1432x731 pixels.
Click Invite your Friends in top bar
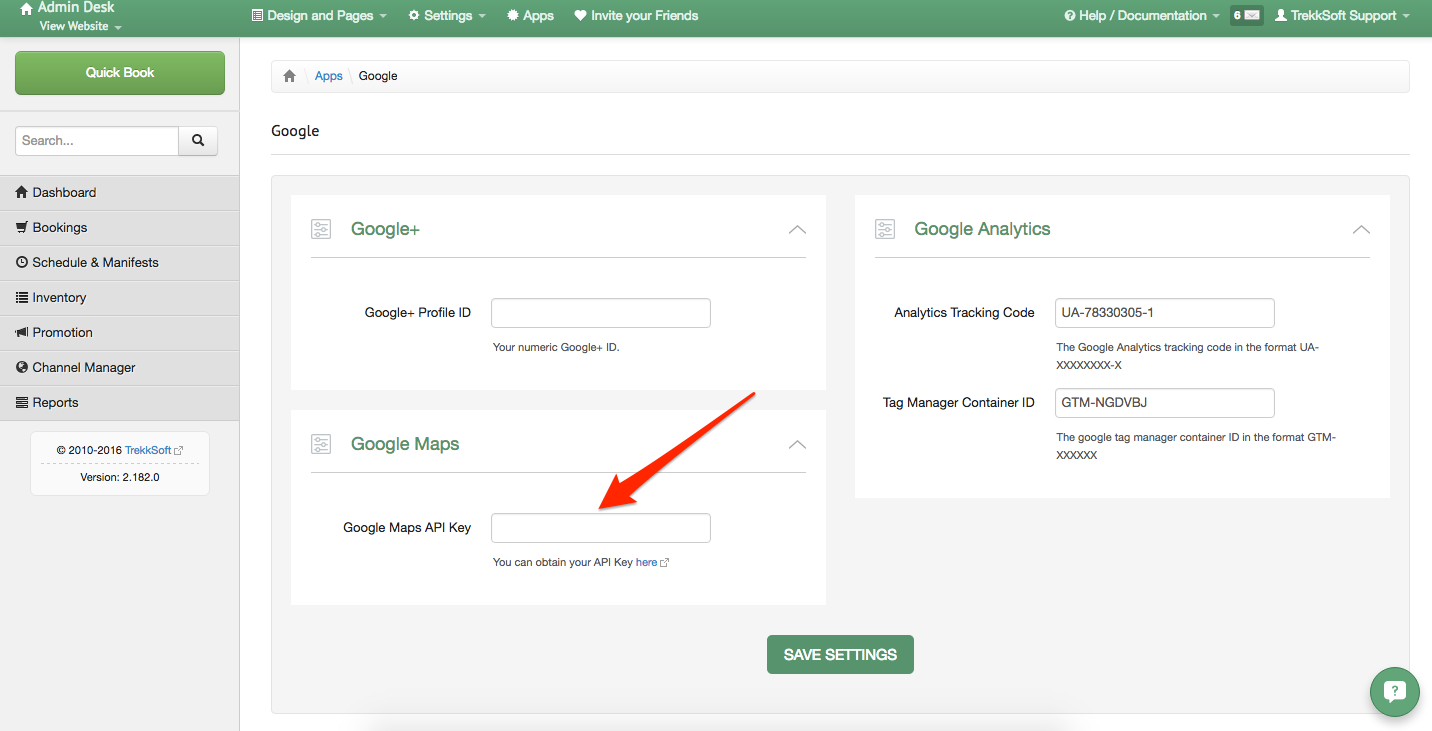[x=636, y=16]
